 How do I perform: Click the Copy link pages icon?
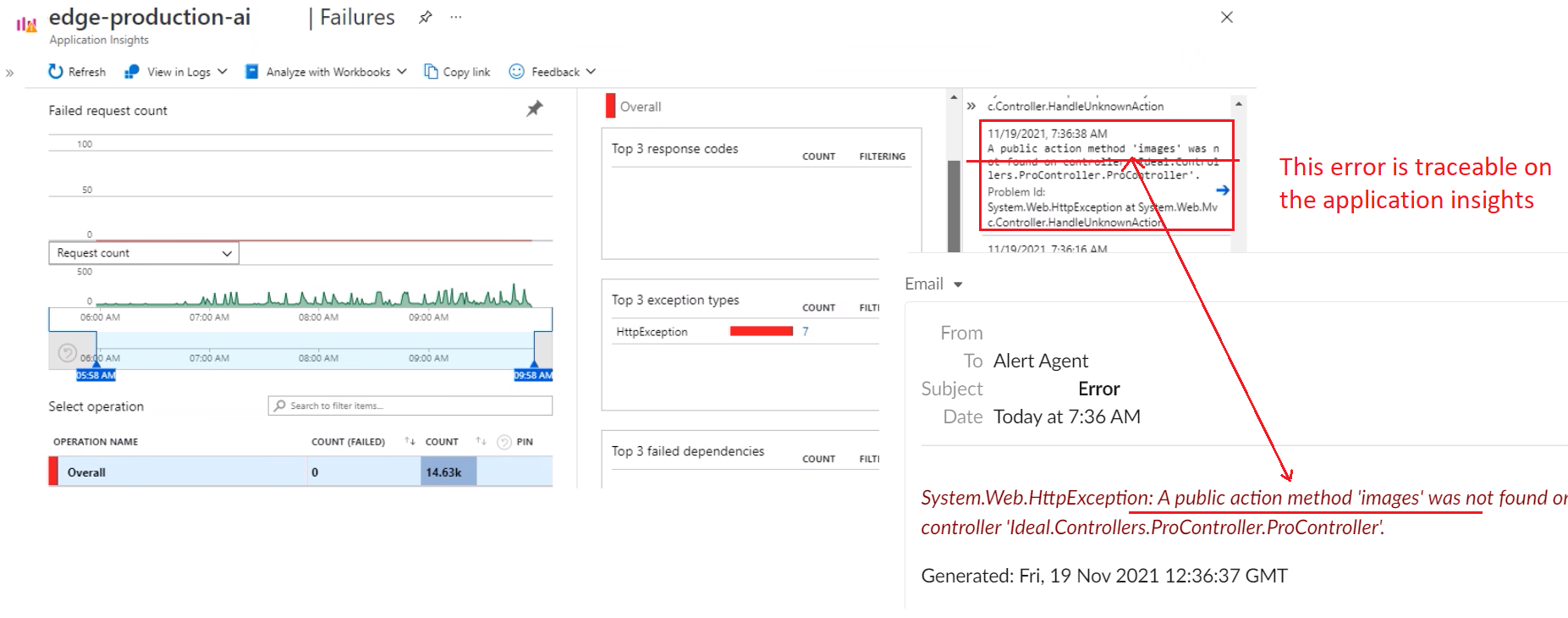[x=431, y=71]
